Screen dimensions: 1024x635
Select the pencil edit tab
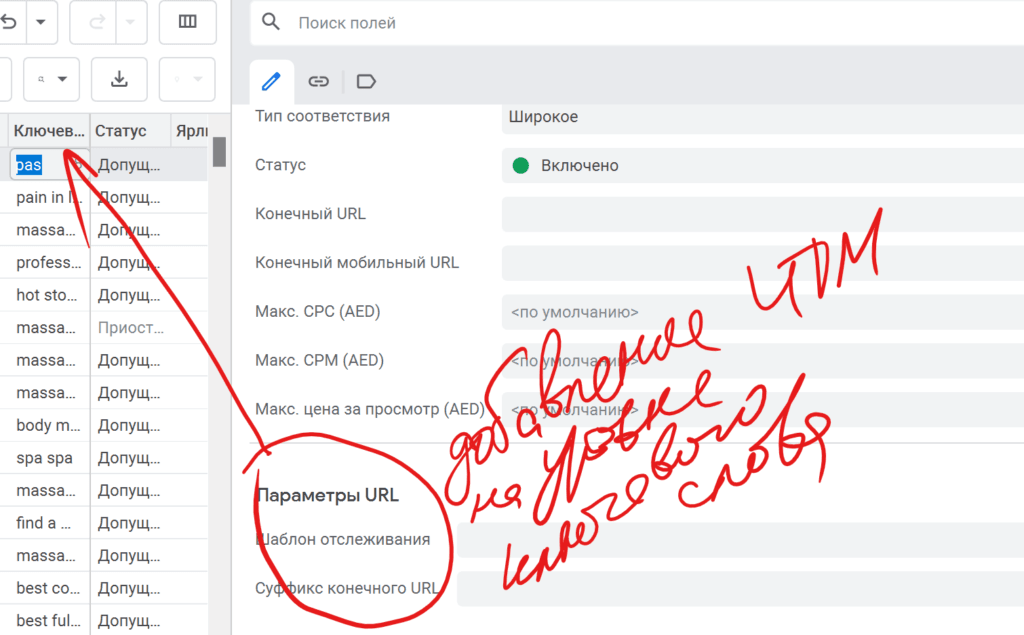pos(271,82)
